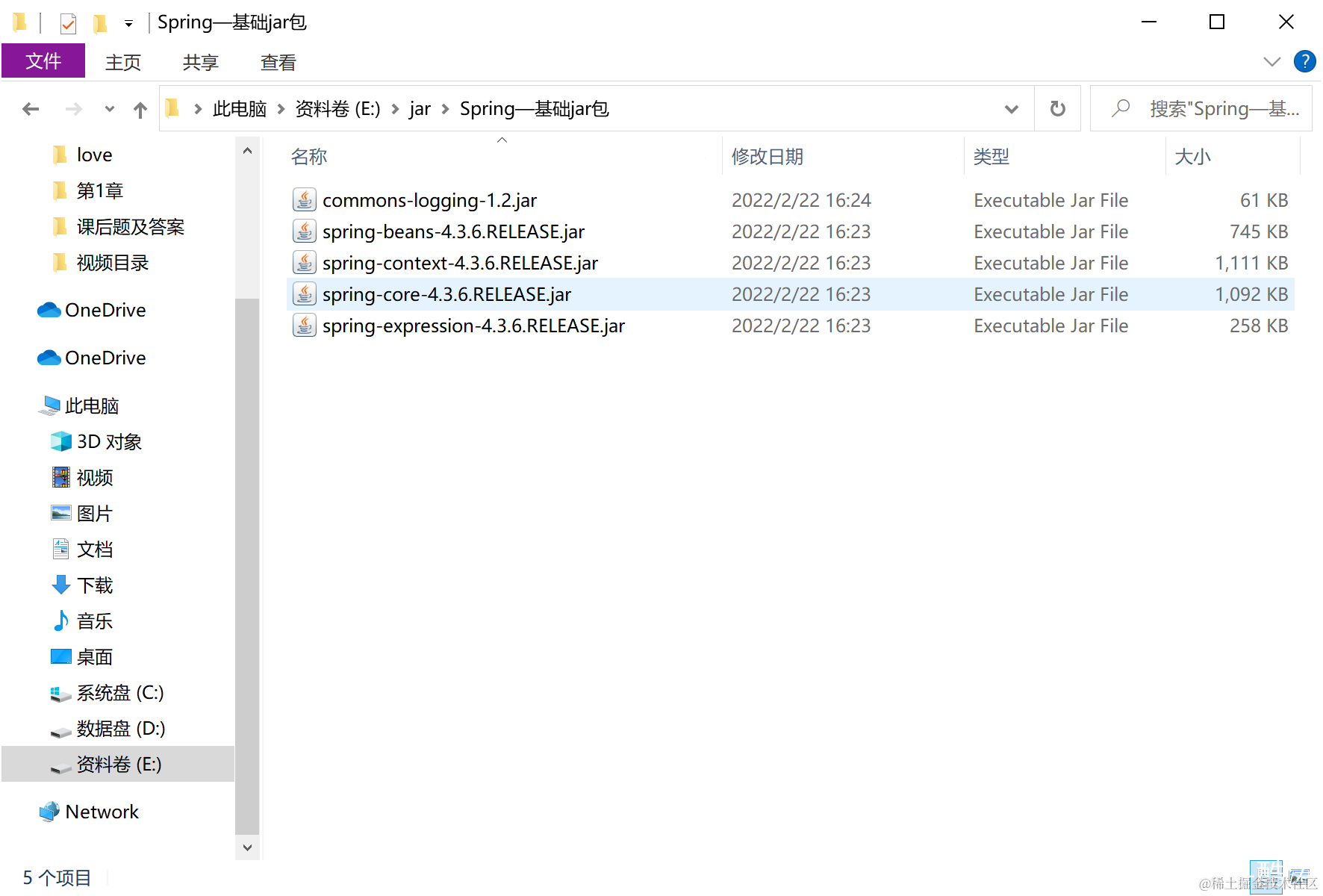Open the 下载 folder in navigation pane

point(94,585)
